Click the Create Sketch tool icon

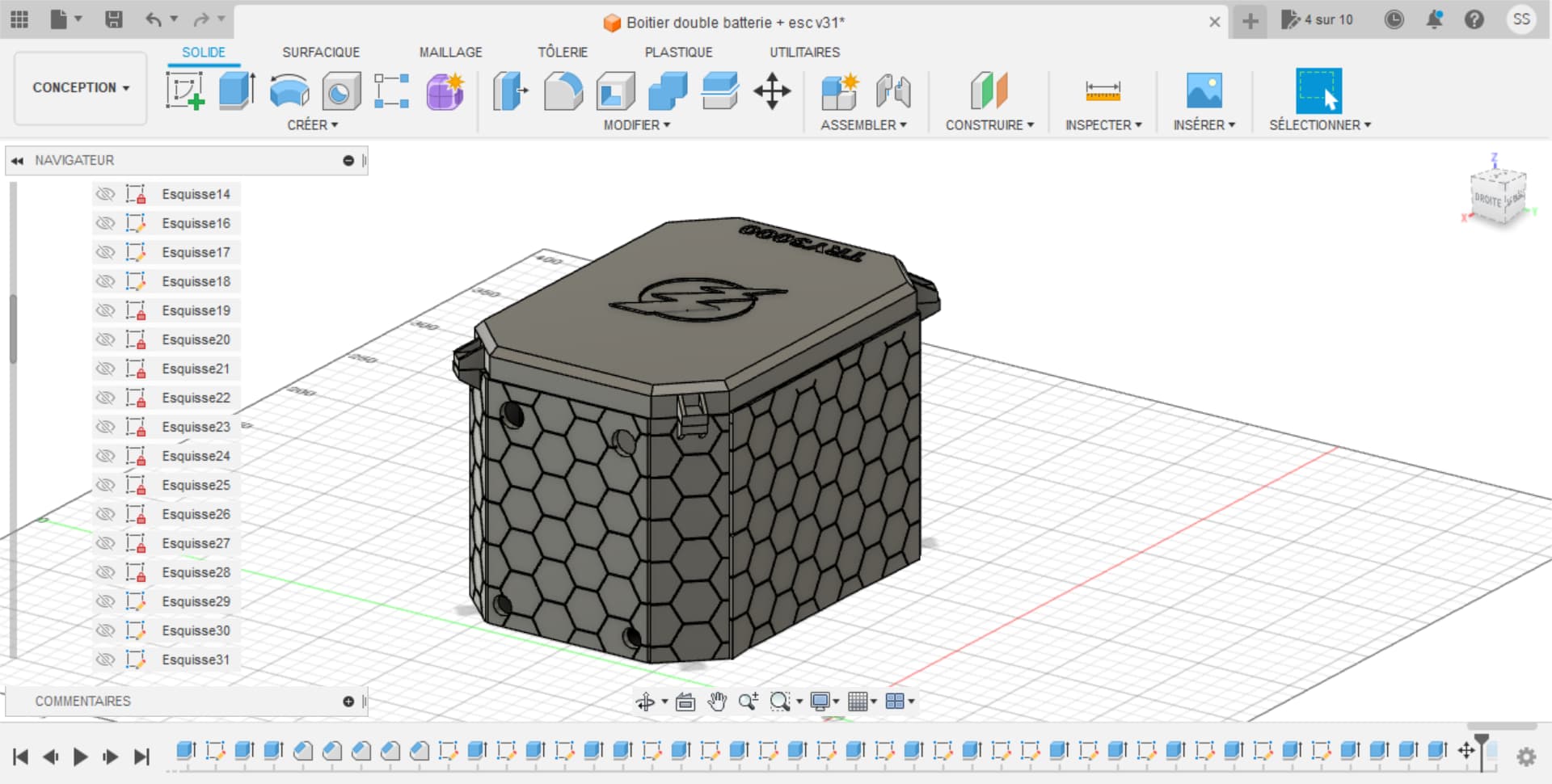(x=185, y=91)
